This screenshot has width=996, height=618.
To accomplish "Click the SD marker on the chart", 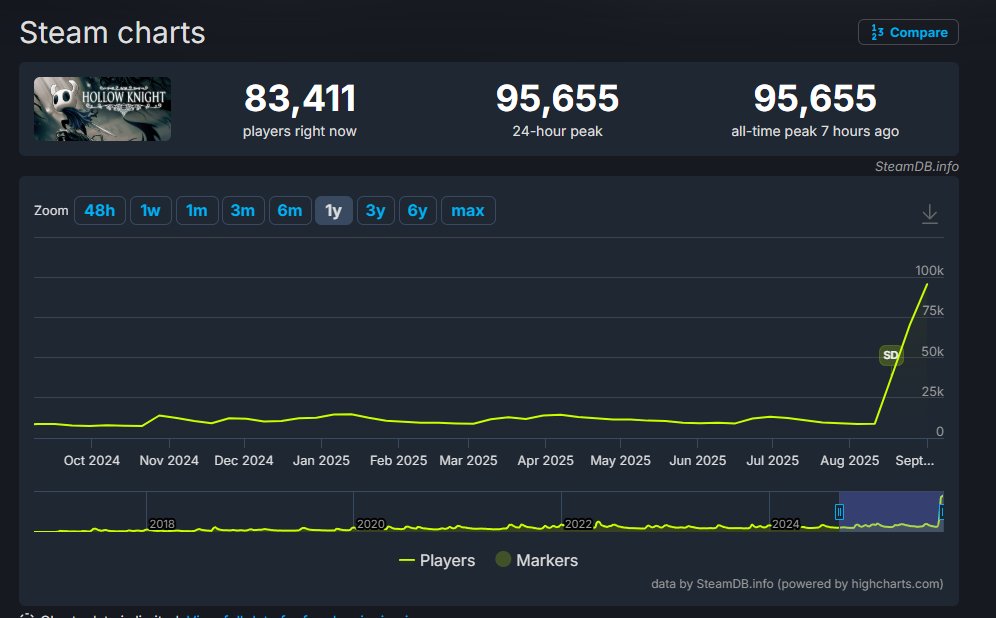I will [x=891, y=355].
